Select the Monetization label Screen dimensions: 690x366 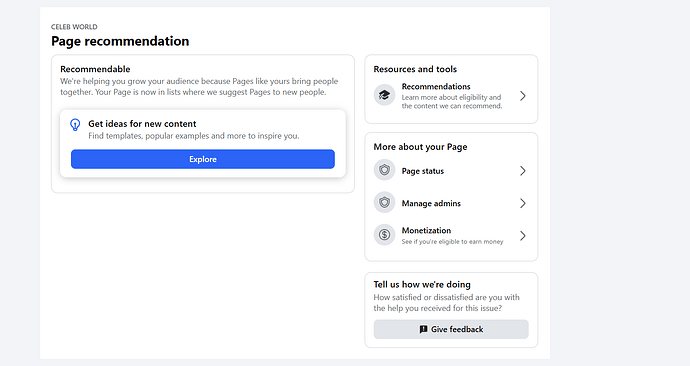426,231
